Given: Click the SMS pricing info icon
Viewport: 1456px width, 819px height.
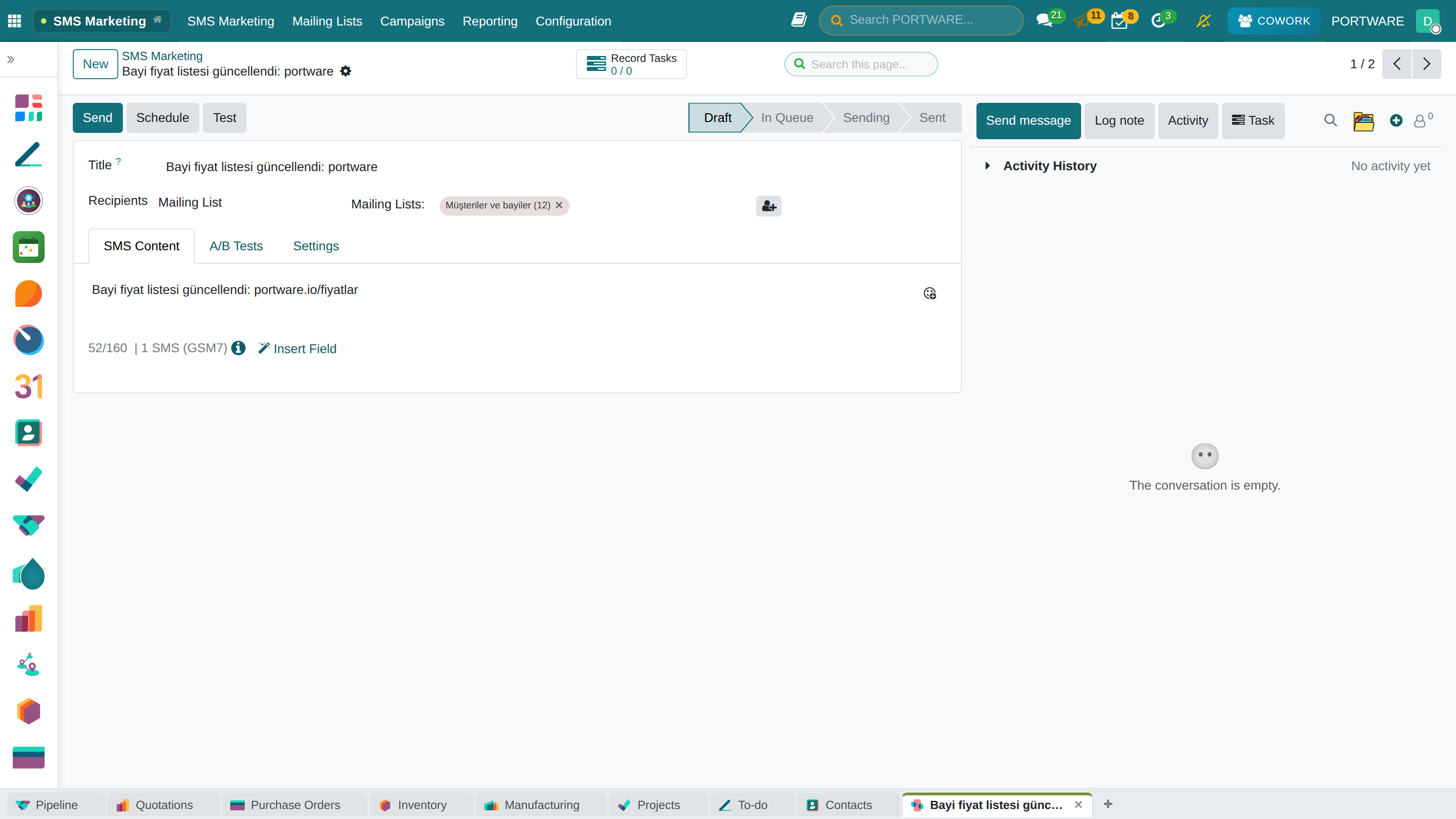Looking at the screenshot, I should (x=238, y=348).
